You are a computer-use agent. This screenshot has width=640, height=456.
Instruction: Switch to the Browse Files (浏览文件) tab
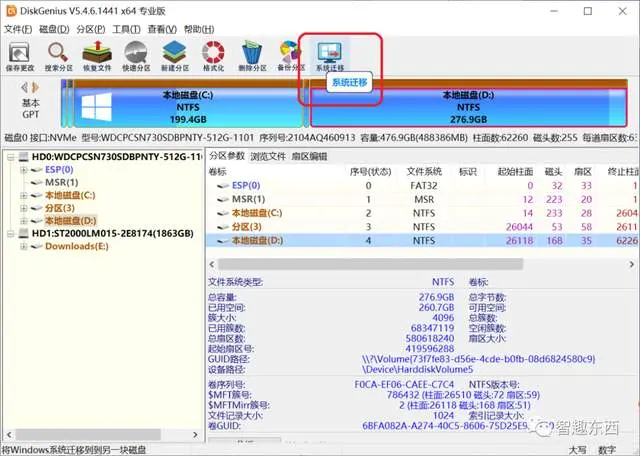point(268,156)
